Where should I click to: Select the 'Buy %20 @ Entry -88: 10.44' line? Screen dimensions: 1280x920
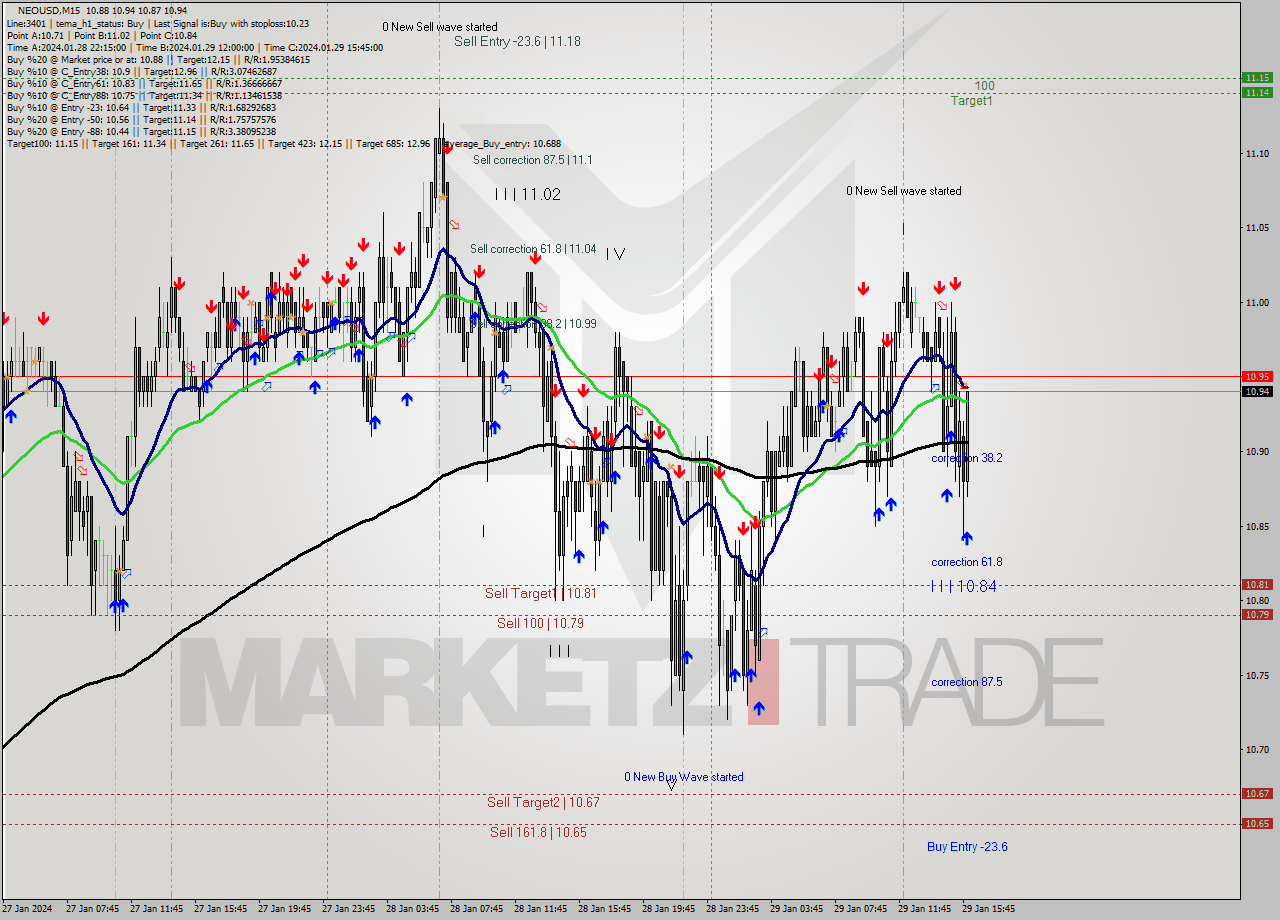[x=142, y=131]
